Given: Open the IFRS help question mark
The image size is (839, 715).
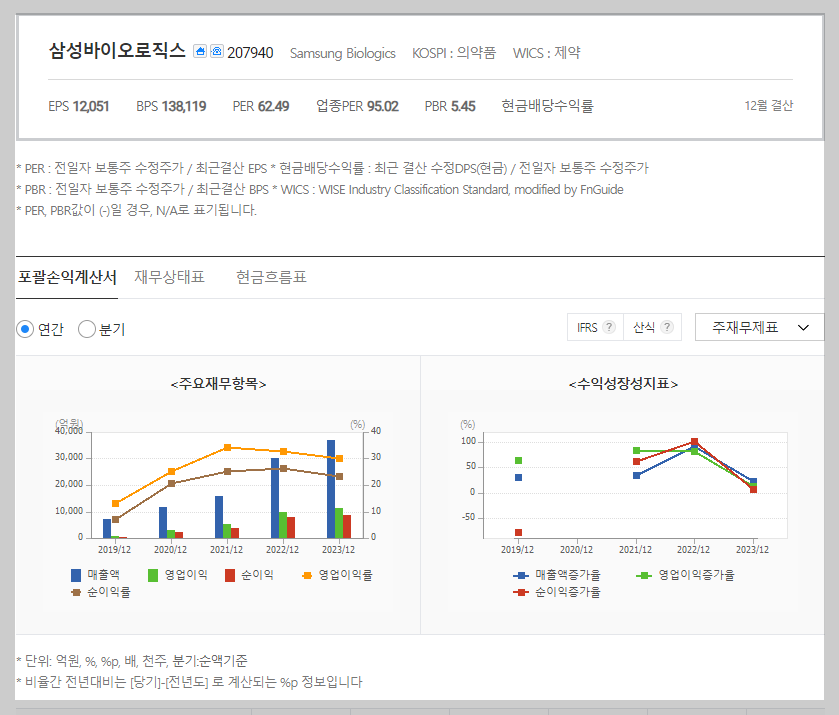Looking at the screenshot, I should click(609, 327).
